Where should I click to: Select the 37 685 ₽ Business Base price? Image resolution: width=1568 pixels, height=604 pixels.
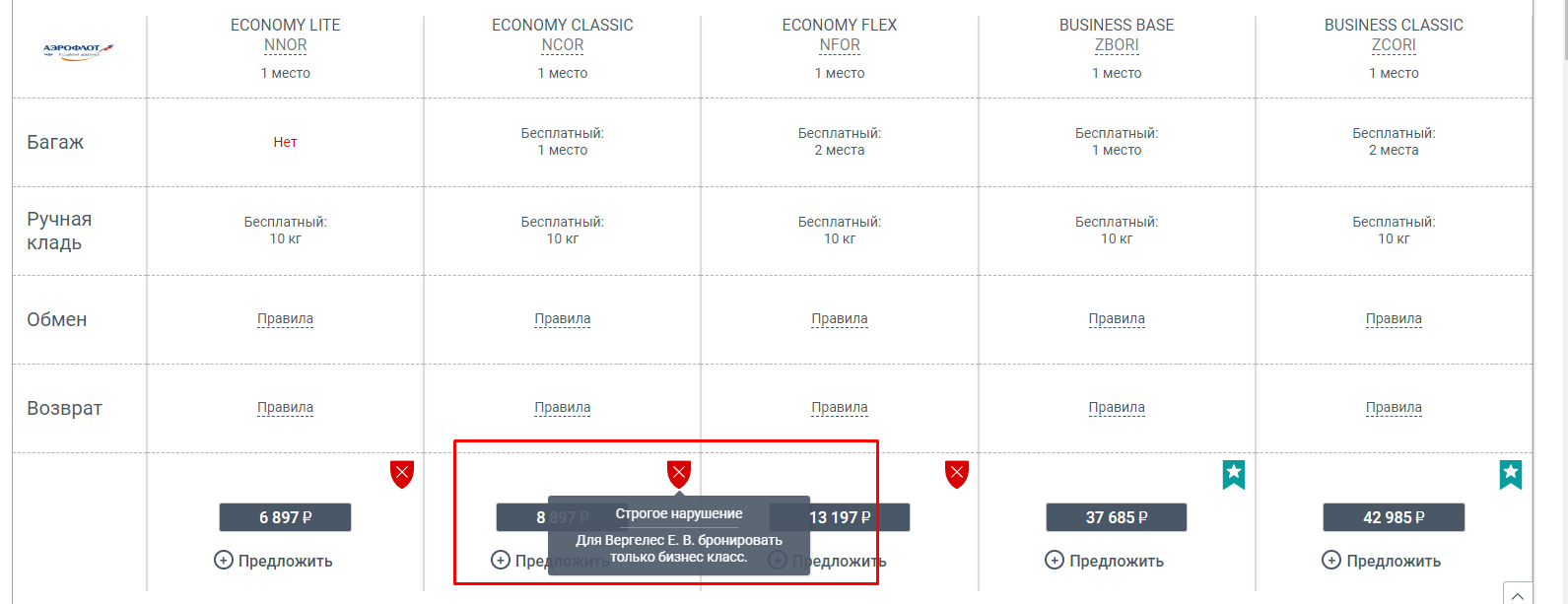point(1117,517)
